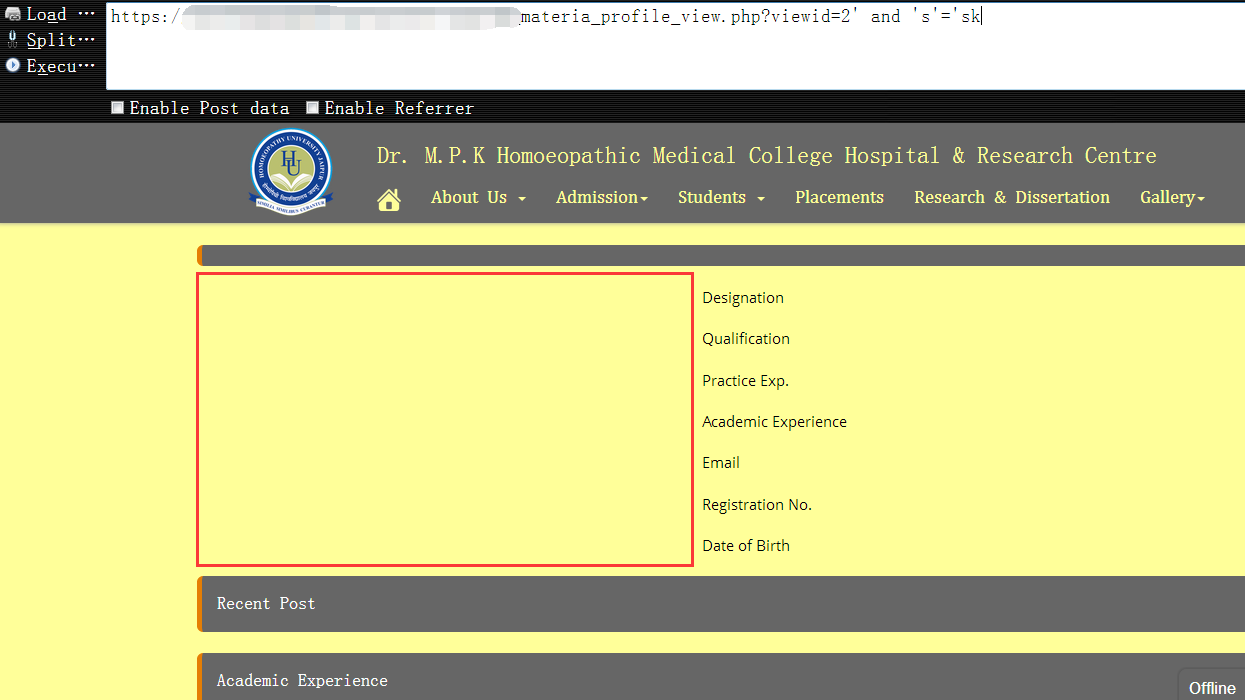
Task: Click the Academic Experience section header bar
Action: (x=720, y=679)
